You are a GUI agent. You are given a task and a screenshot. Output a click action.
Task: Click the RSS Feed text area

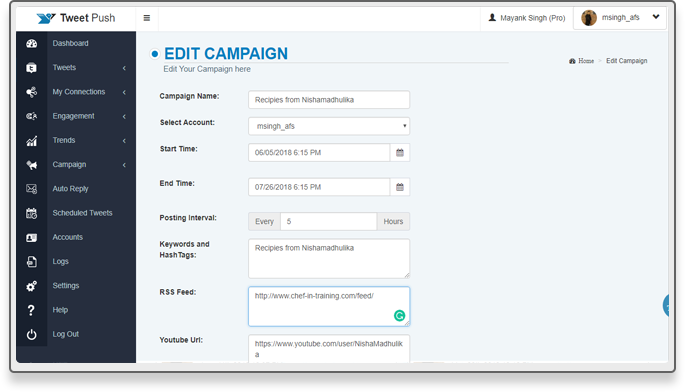329,306
